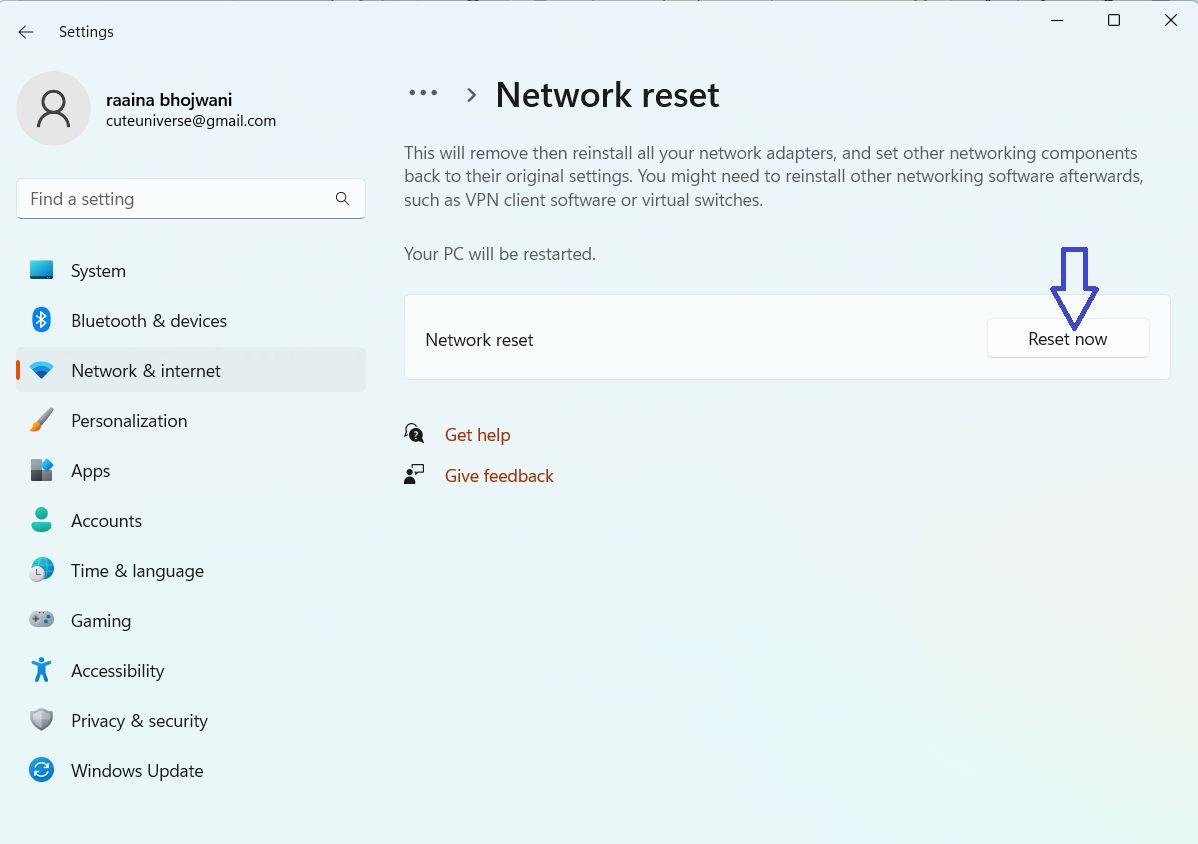The height and width of the screenshot is (844, 1198).
Task: Select the Gaming controller icon
Action: 41,621
